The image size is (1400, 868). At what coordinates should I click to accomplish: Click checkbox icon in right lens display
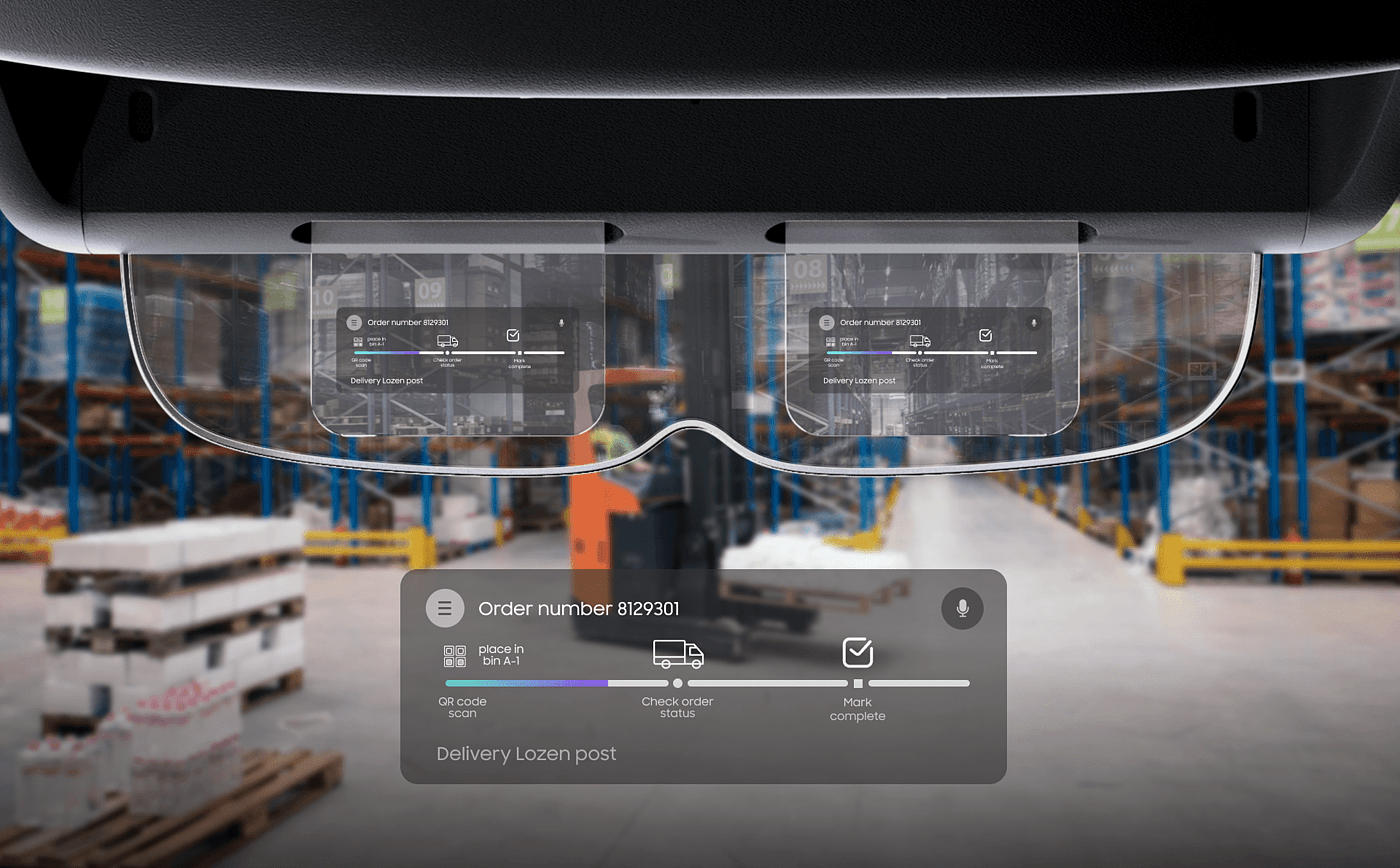[985, 336]
